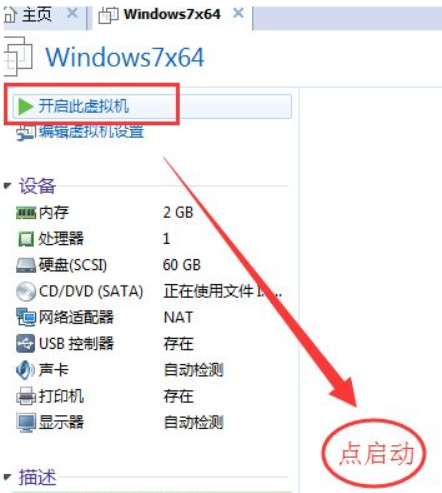This screenshot has width=442, height=493.
Task: Select the hard disk SCSI icon
Action: [x=26, y=265]
